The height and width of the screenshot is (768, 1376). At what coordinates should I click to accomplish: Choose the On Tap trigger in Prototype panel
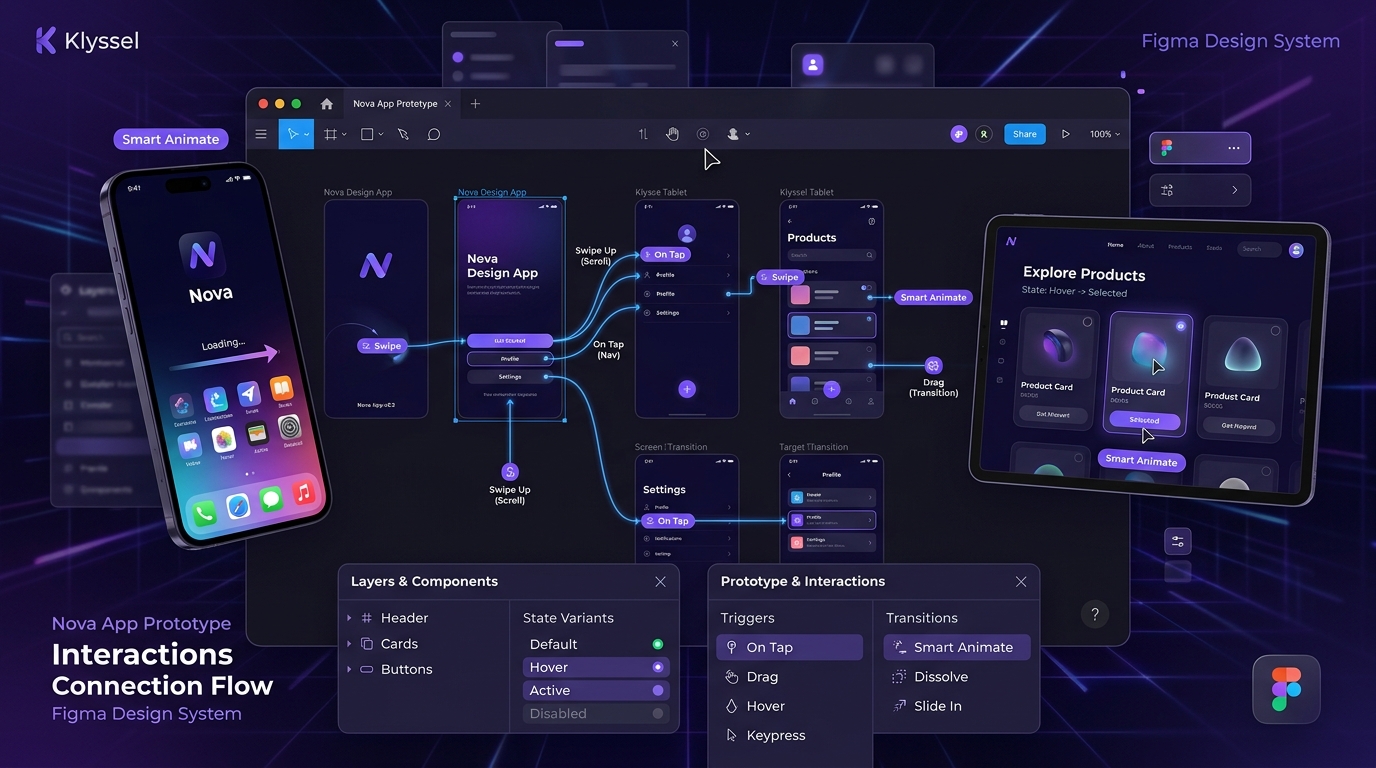(x=789, y=647)
